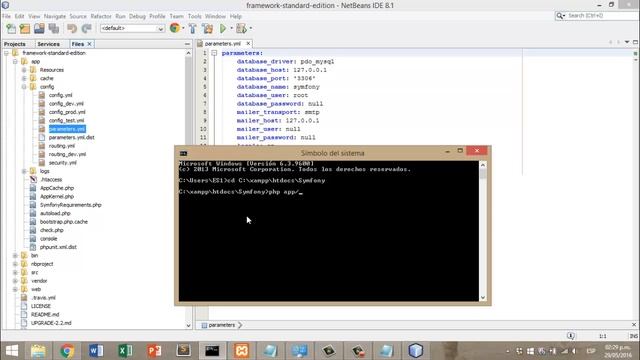
Task: Select SymfonyRequirements.php in file tree
Action: (71, 205)
